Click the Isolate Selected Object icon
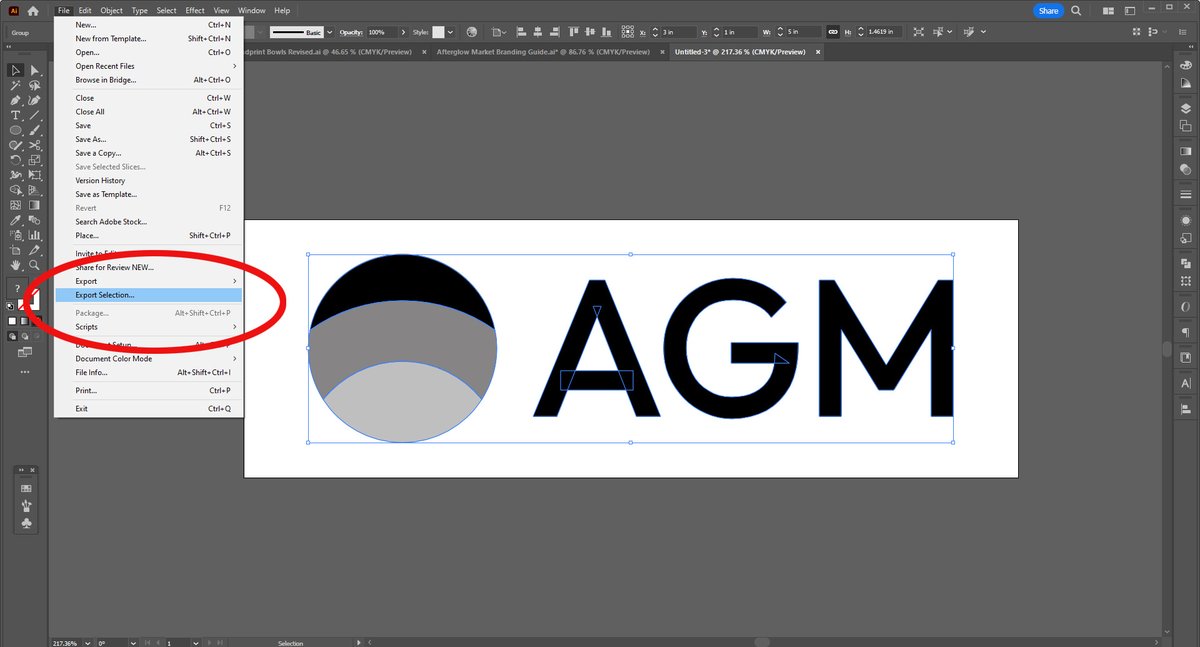 coord(918,32)
